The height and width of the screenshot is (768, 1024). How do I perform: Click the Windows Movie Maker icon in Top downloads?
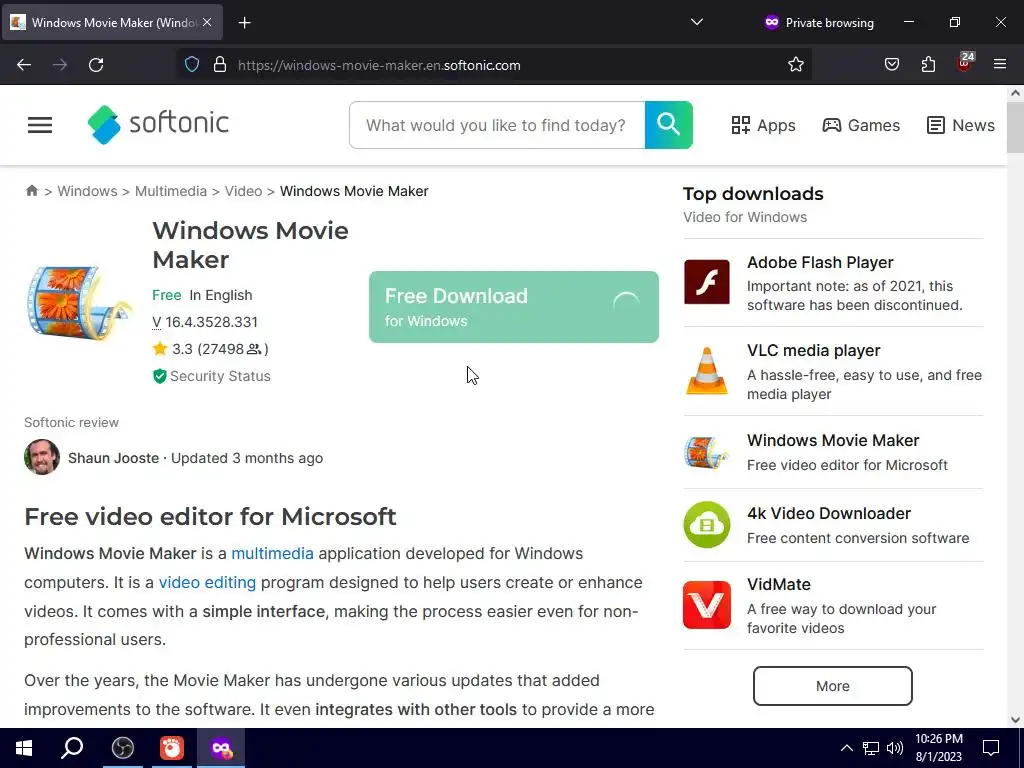click(707, 452)
